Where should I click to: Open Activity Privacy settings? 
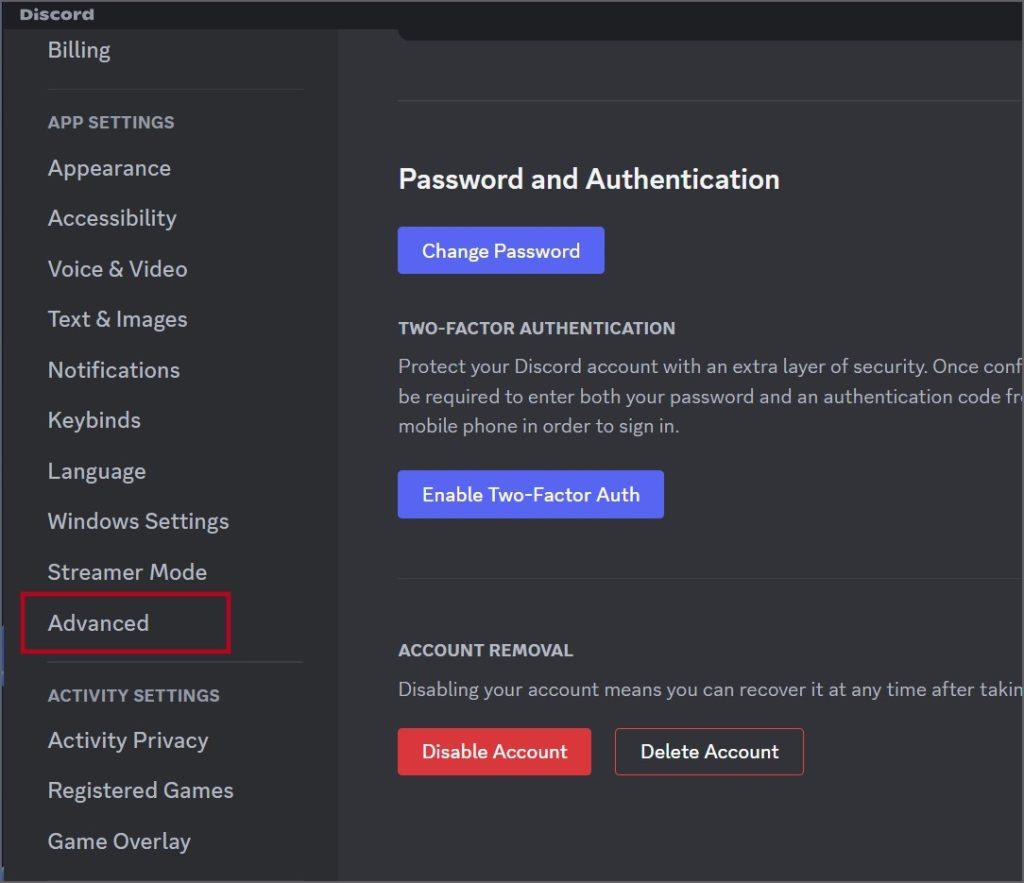point(128,741)
